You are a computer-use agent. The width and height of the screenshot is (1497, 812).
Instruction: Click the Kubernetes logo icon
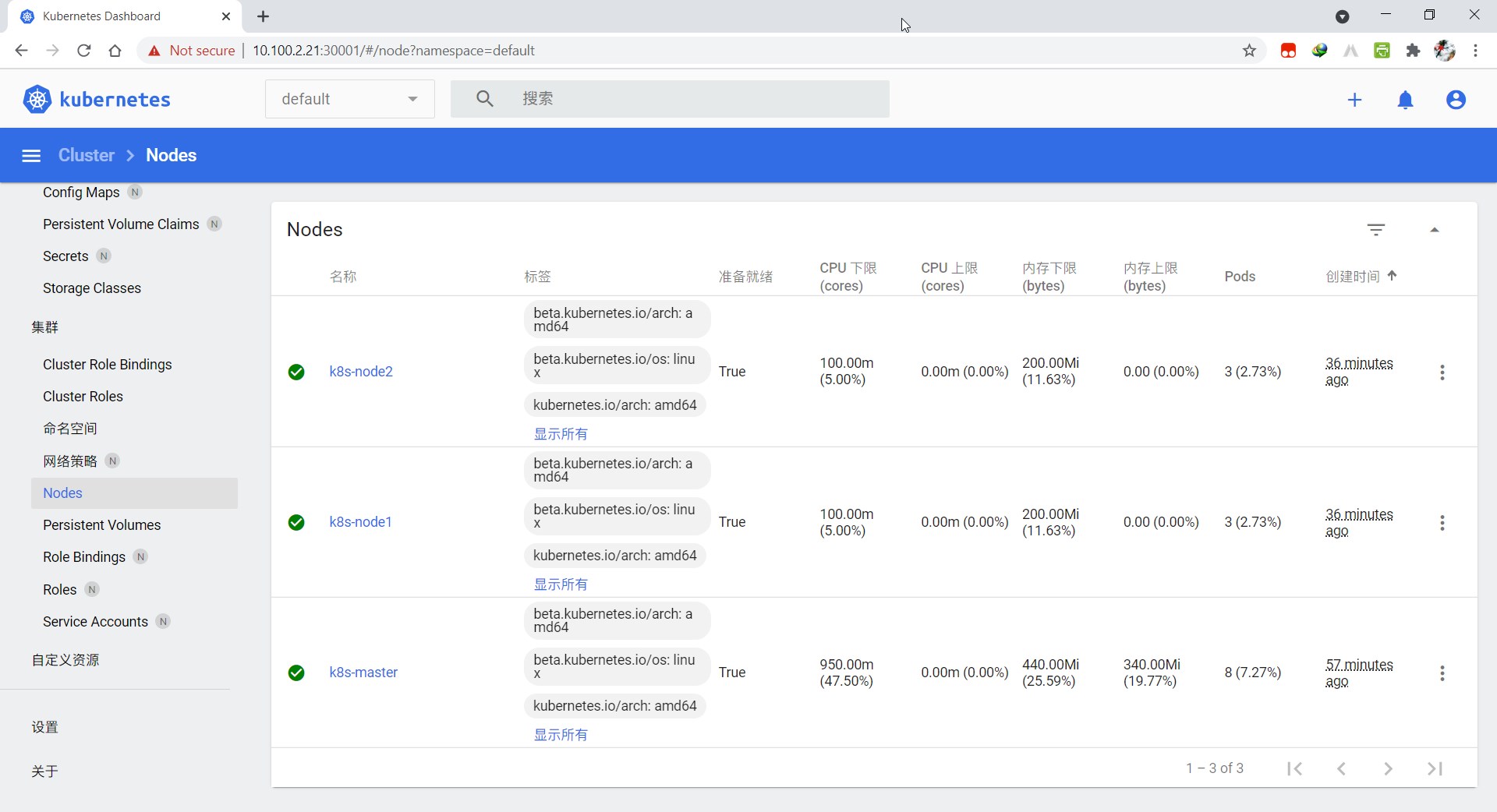[37, 100]
